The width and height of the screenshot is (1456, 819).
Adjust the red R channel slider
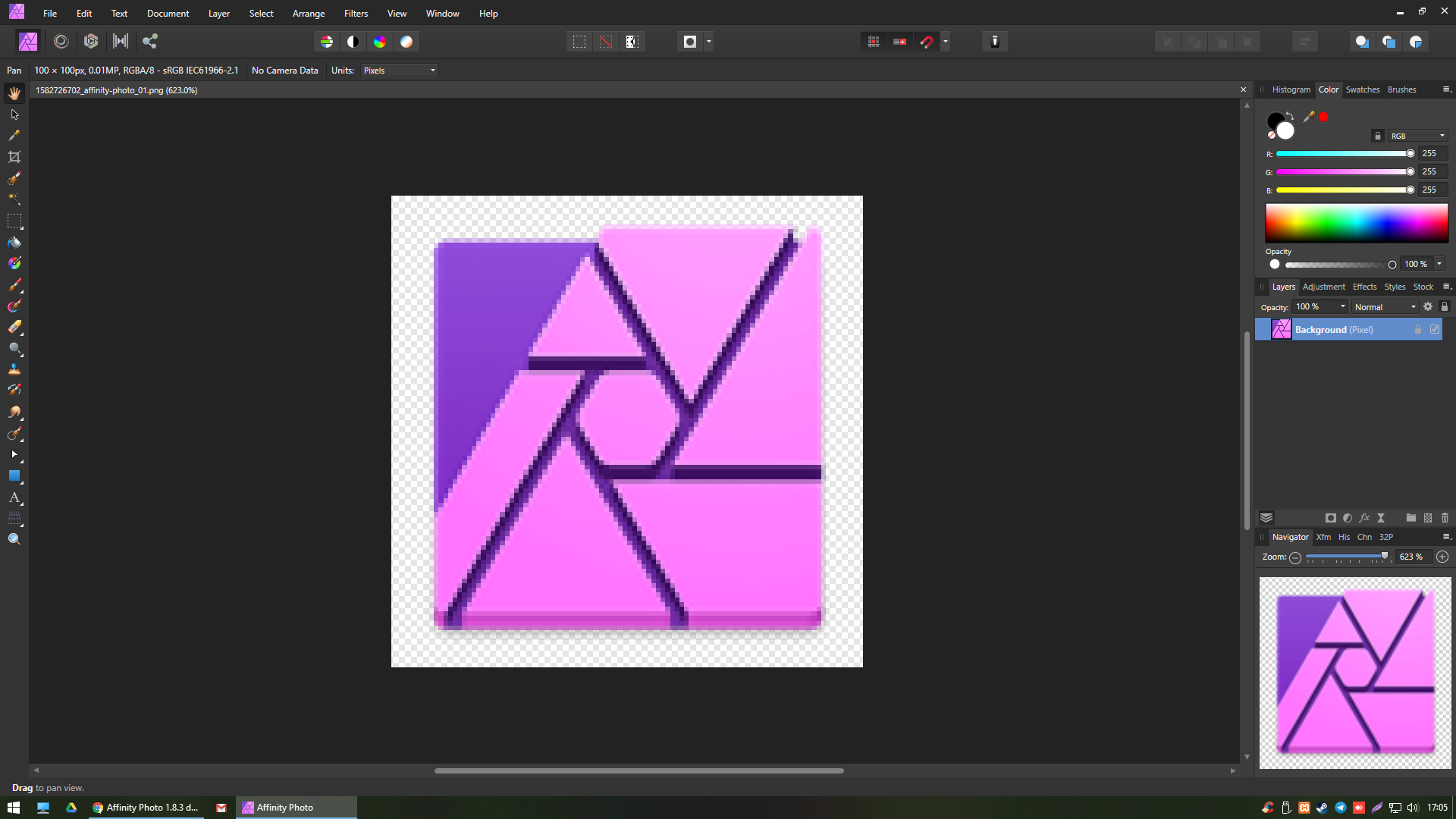[1345, 153]
